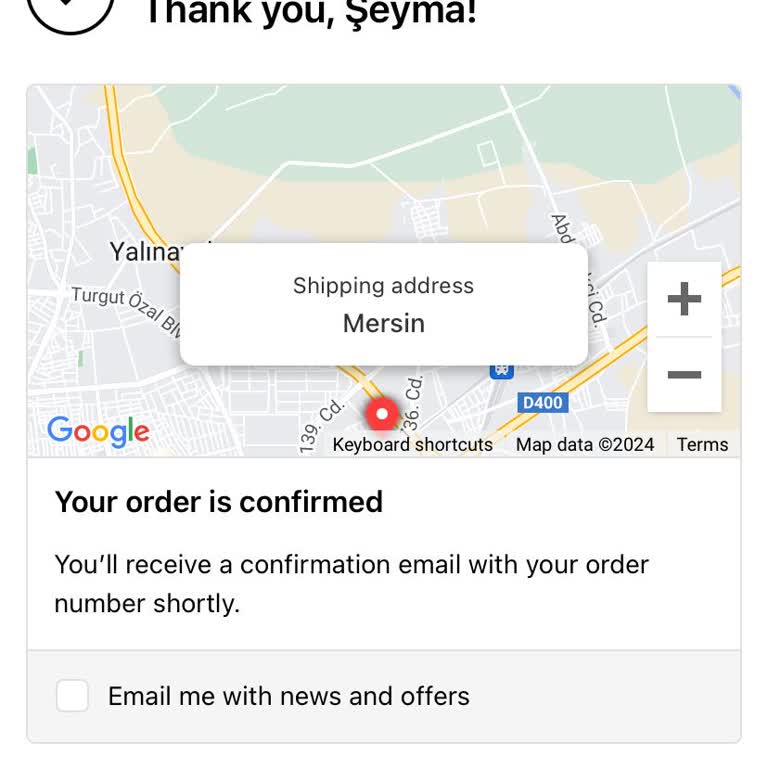Viewport: 768px width, 768px height.
Task: Click the 'Thank you, Şeyma!' heading
Action: pos(310,12)
